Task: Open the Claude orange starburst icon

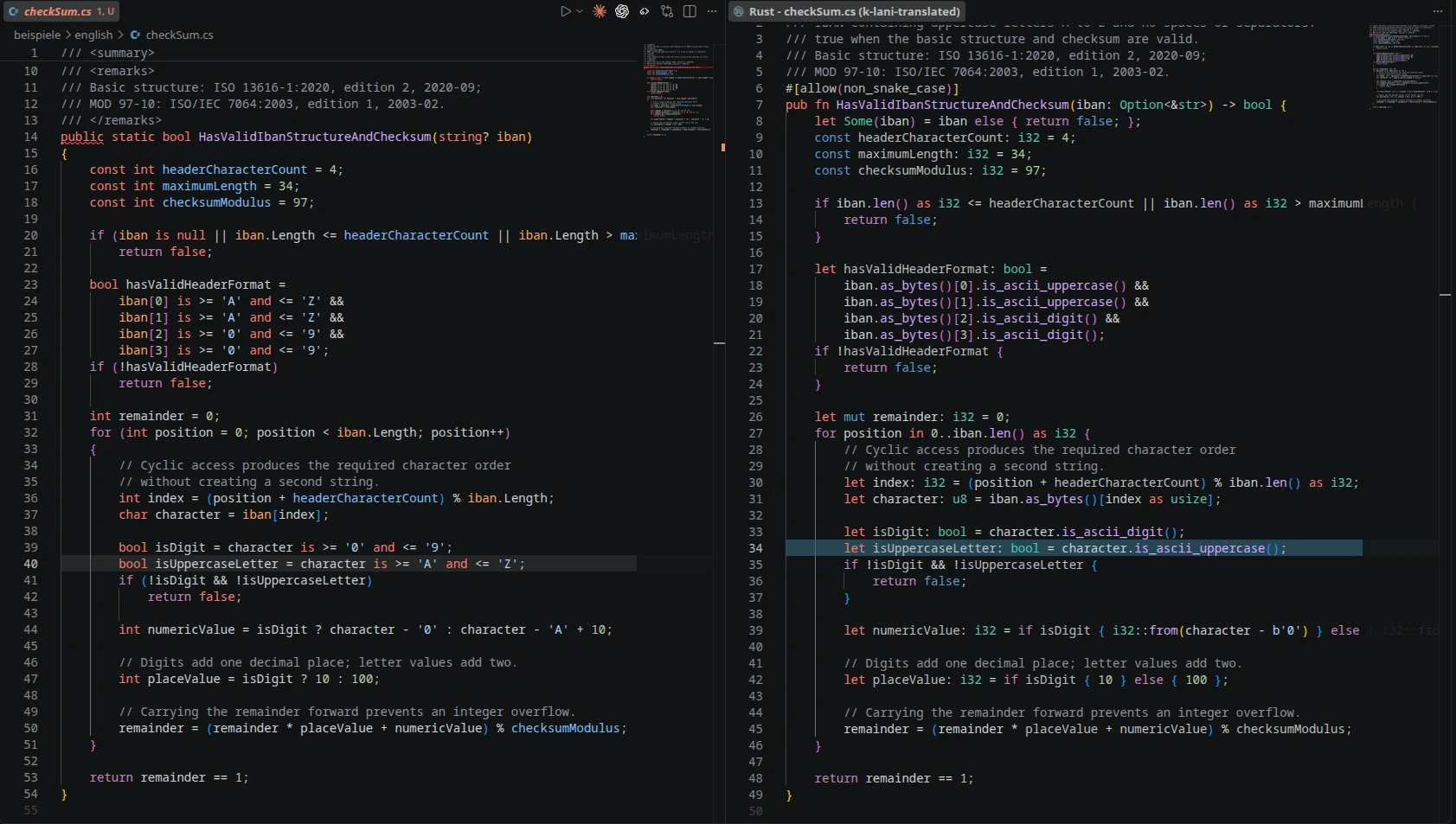Action: tap(600, 11)
